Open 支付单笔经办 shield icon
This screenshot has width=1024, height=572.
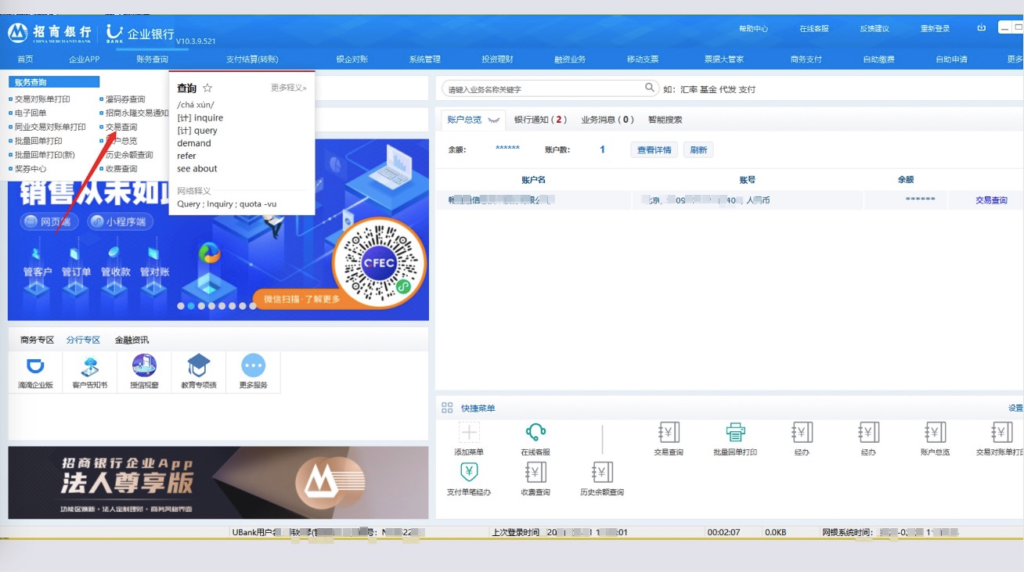[469, 472]
